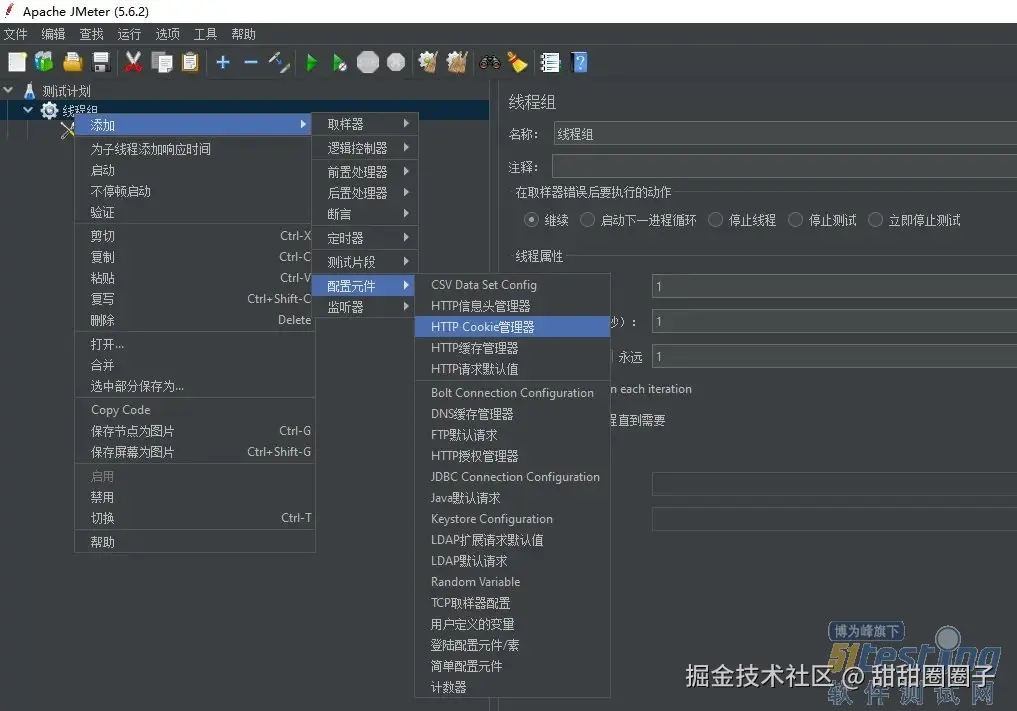
Task: Open the 编辑 menu
Action: 53,34
